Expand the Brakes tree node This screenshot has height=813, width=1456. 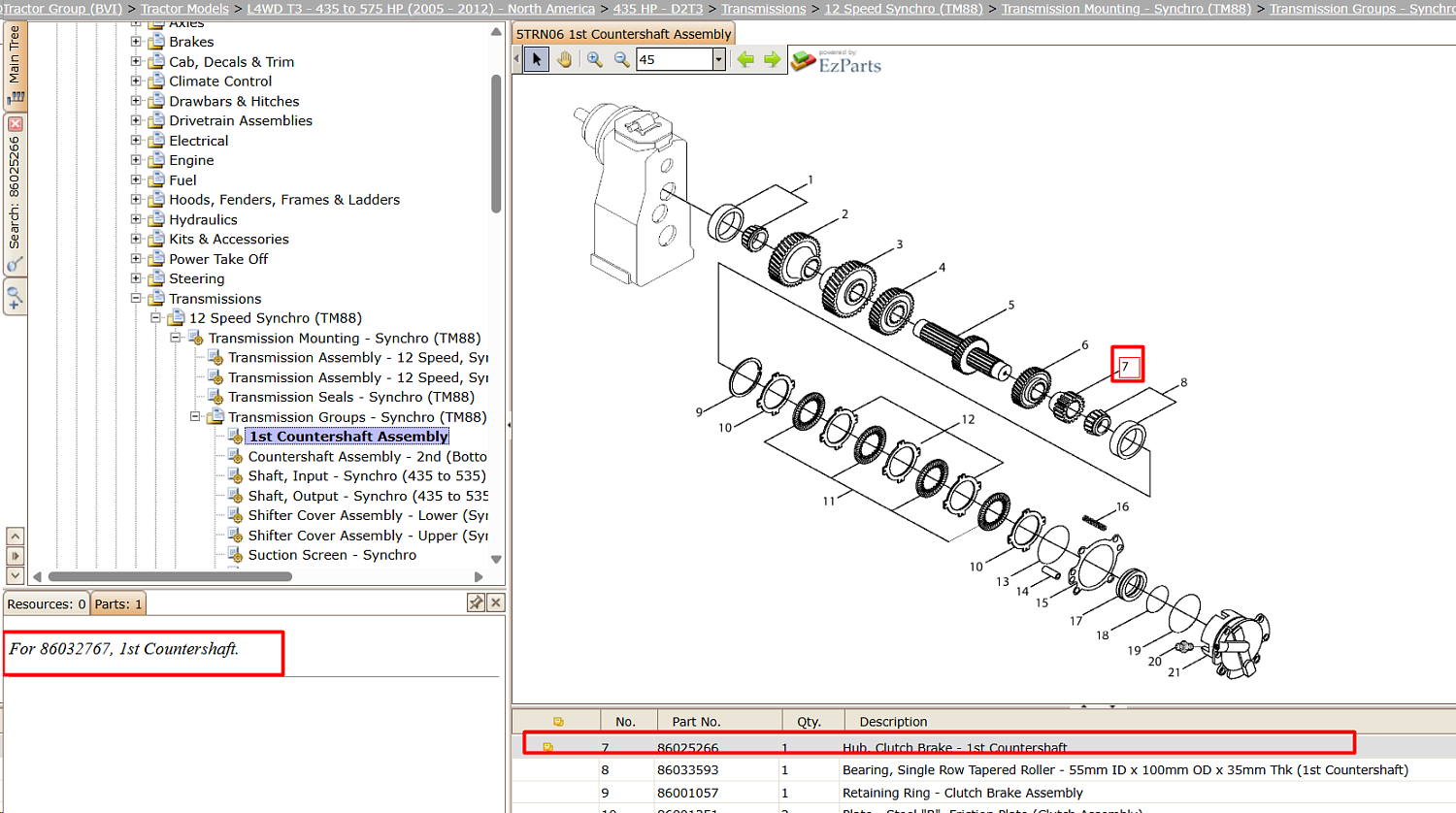136,42
